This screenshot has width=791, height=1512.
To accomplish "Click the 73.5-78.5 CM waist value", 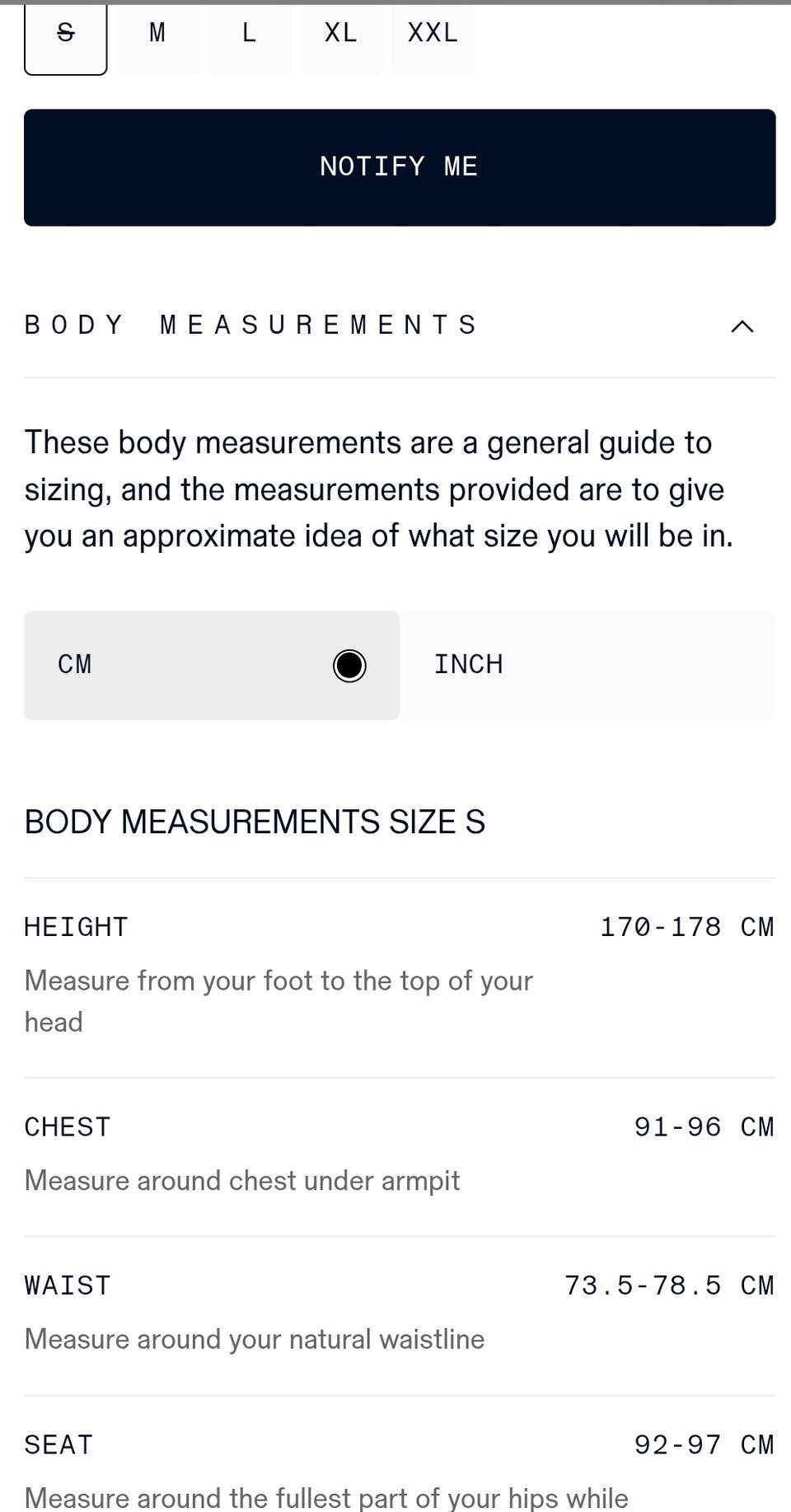I will (669, 1285).
